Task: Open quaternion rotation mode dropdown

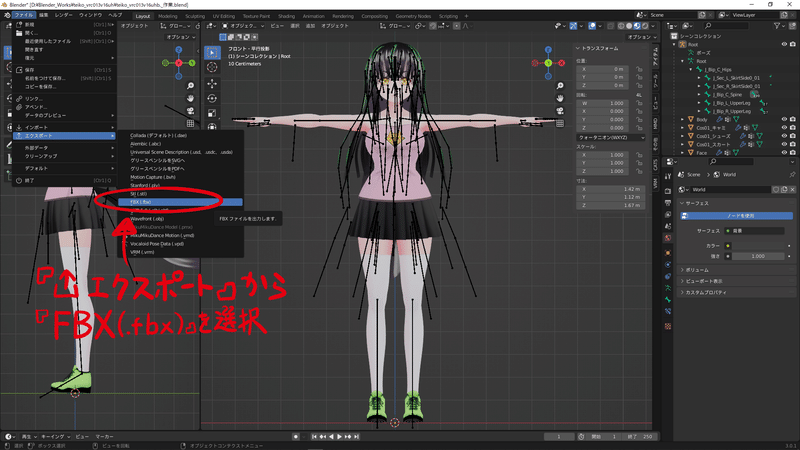Action: tap(611, 138)
